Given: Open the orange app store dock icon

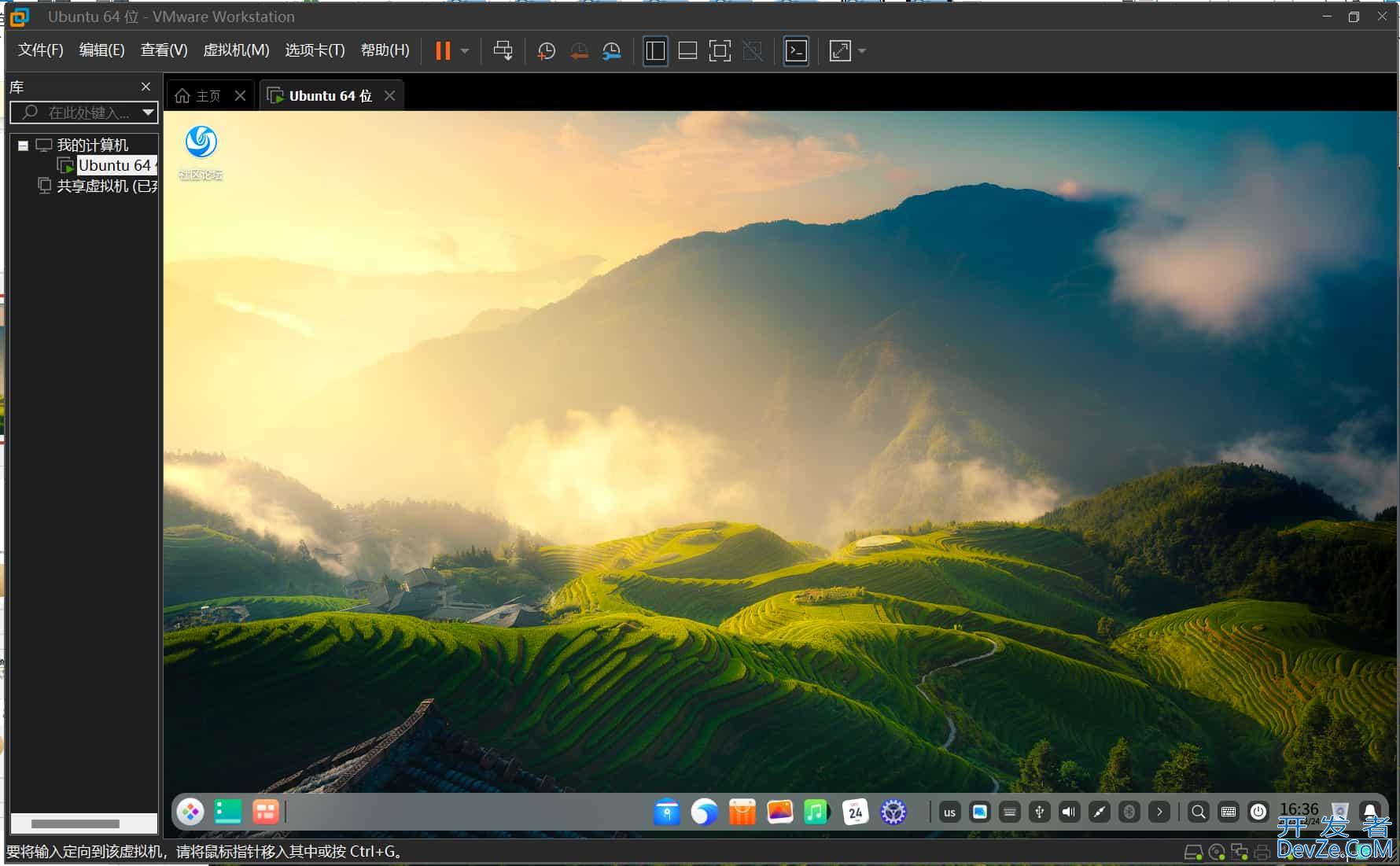Looking at the screenshot, I should pos(742,812).
